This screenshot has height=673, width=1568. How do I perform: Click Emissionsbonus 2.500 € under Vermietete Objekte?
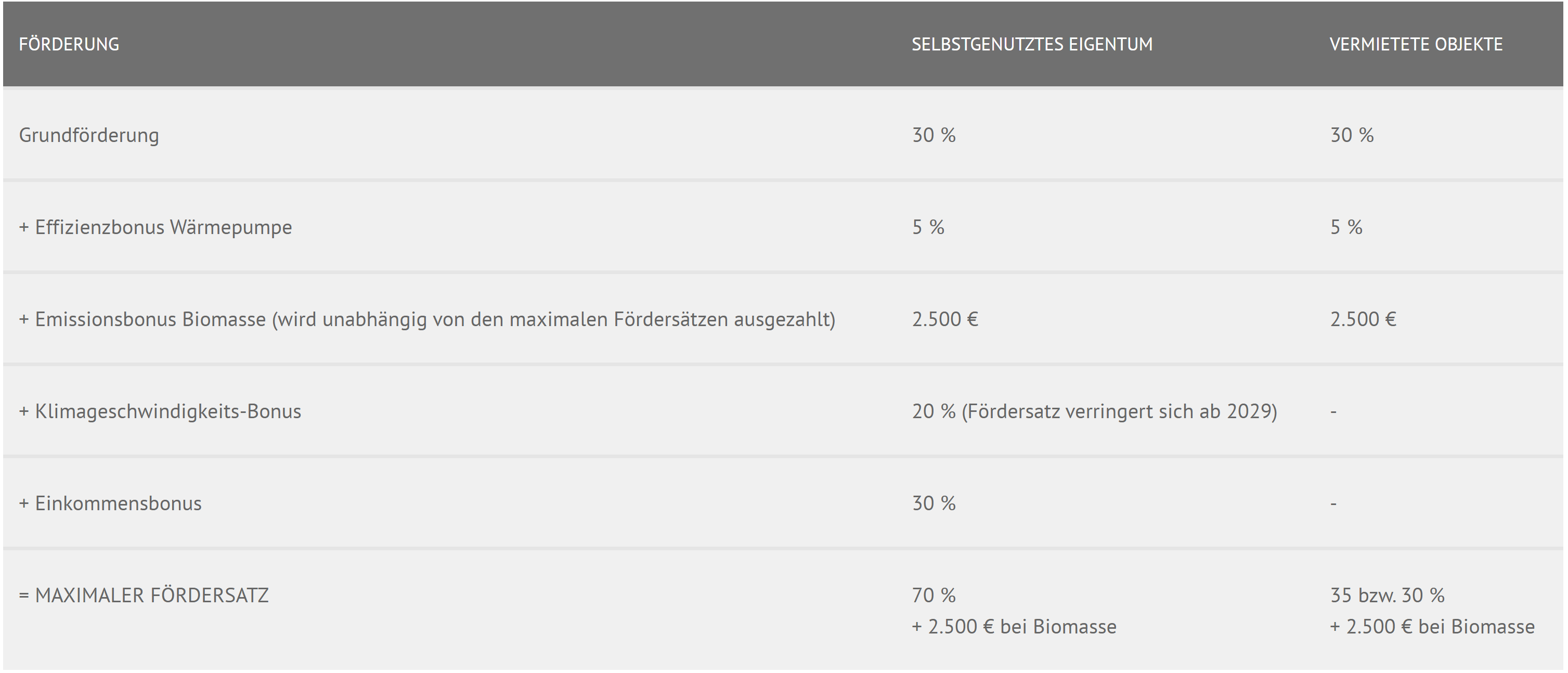click(1363, 319)
